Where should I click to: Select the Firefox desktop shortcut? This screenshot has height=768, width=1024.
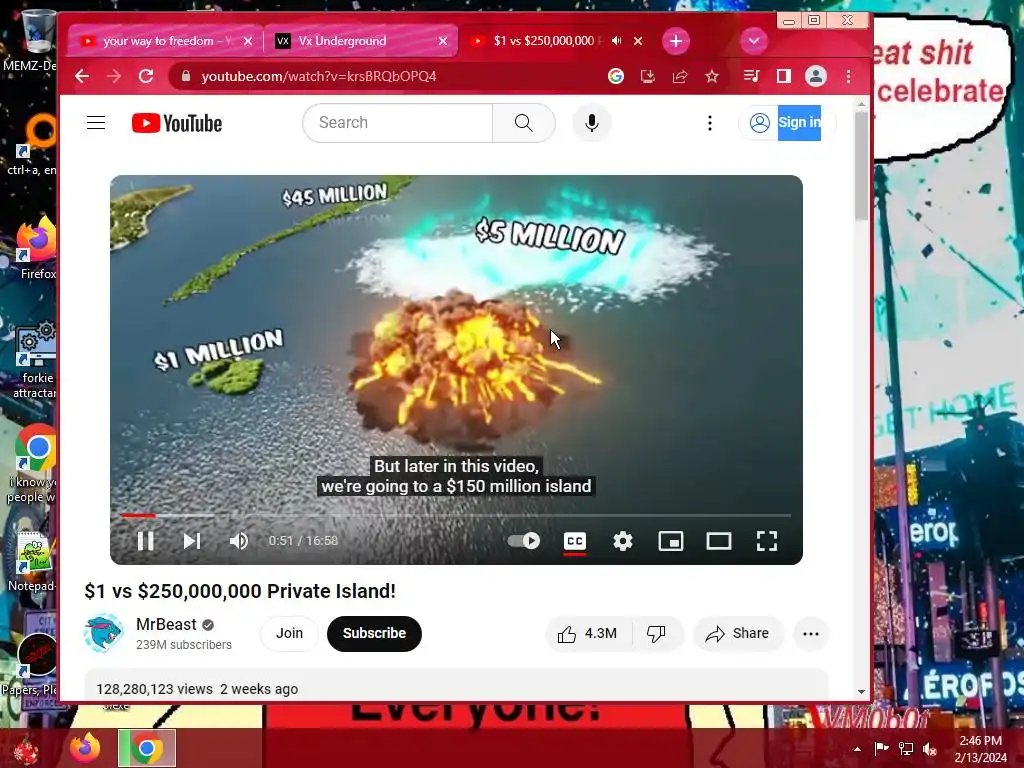(37, 248)
